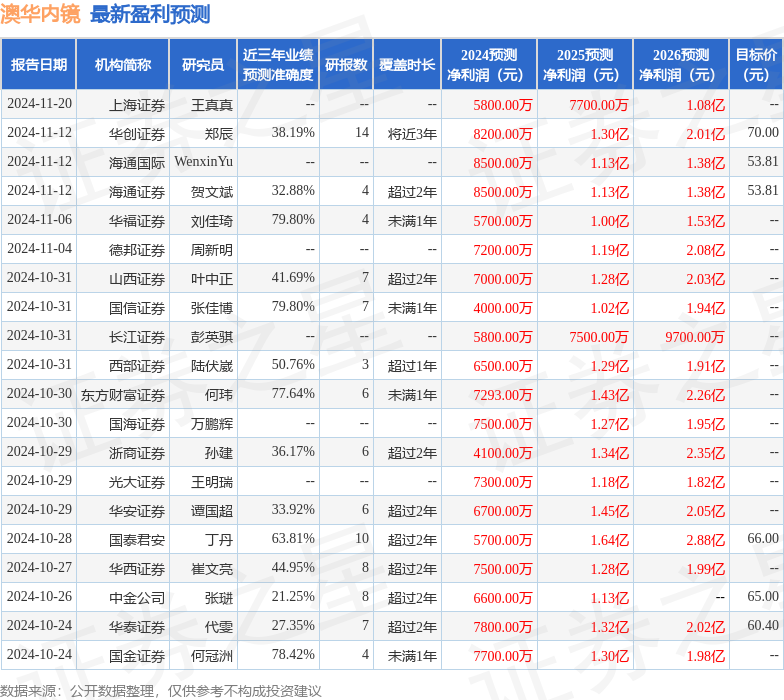Click analyst name 王明瑞

pyautogui.click(x=212, y=482)
